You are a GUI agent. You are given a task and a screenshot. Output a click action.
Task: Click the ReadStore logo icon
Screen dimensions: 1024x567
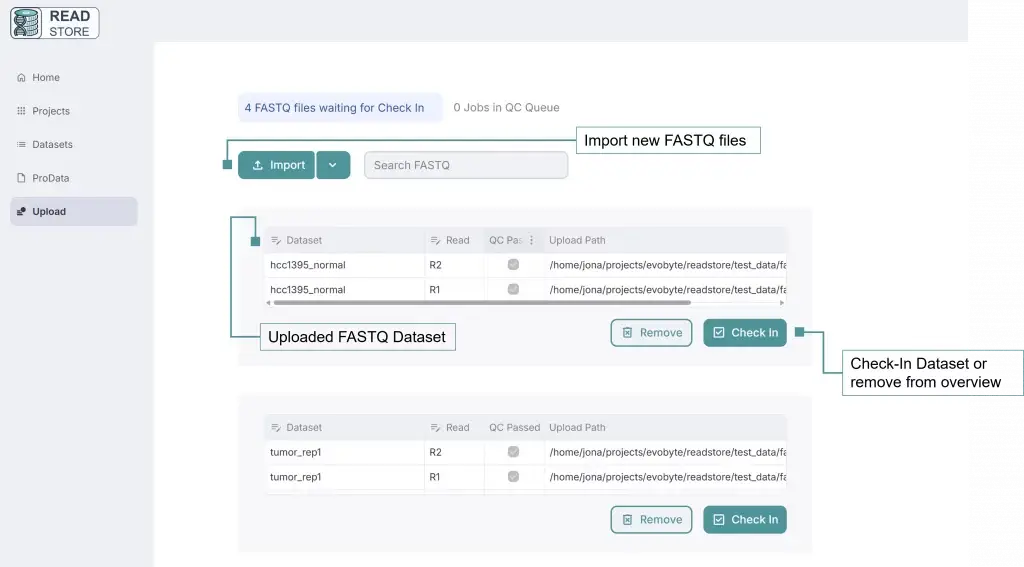tap(26, 23)
